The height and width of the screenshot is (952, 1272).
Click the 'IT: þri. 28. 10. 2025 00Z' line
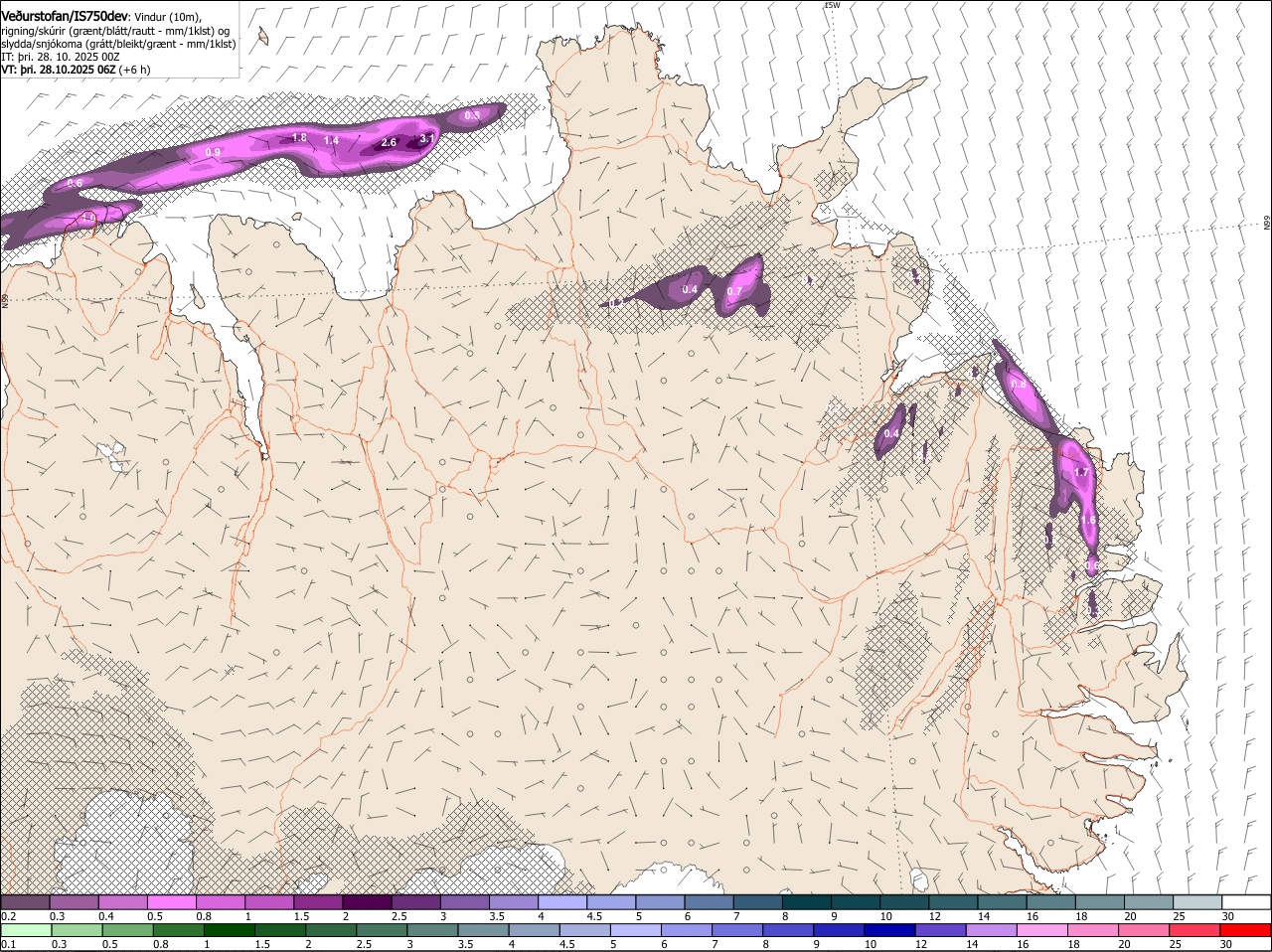point(61,57)
